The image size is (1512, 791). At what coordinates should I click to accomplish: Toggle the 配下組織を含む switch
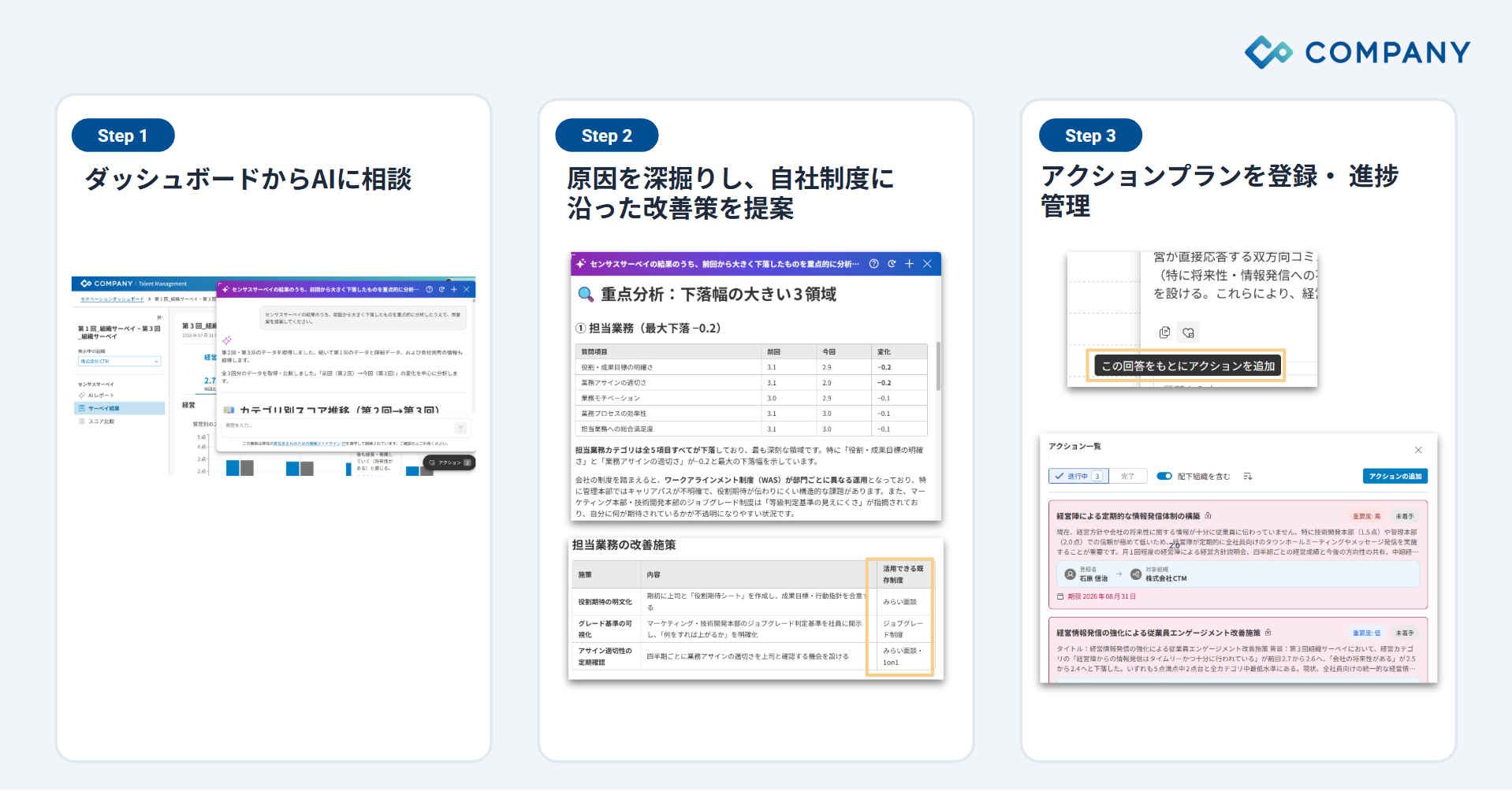tap(1164, 476)
